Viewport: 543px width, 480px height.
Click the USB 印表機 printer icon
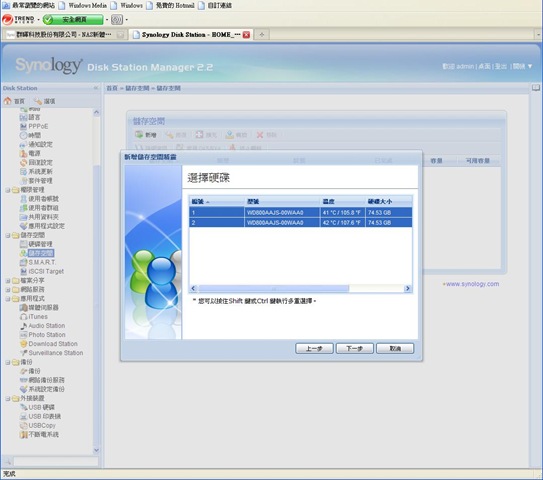click(23, 416)
